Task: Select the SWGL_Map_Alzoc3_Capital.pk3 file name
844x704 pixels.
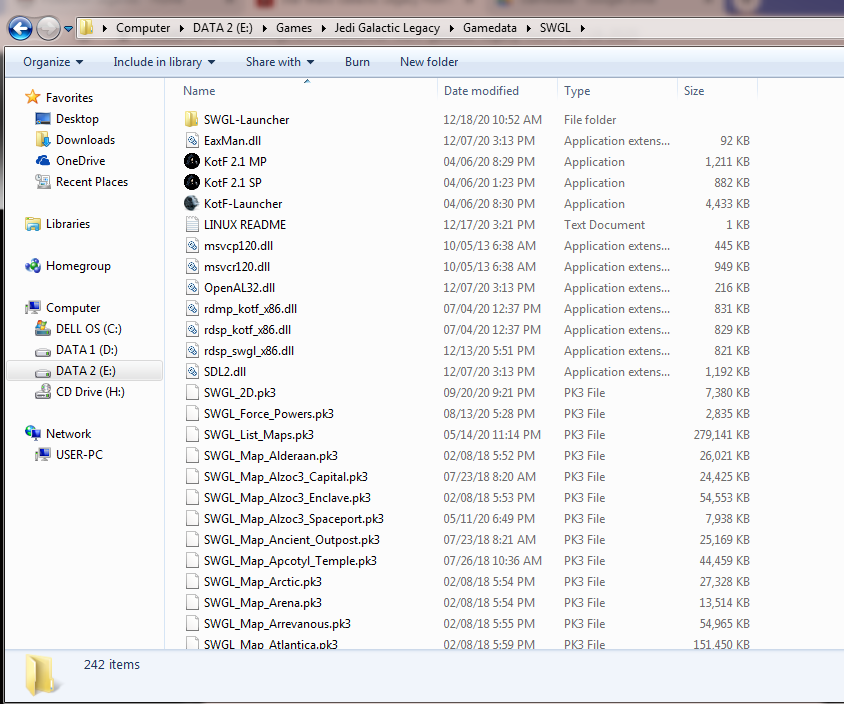Action: 286,477
